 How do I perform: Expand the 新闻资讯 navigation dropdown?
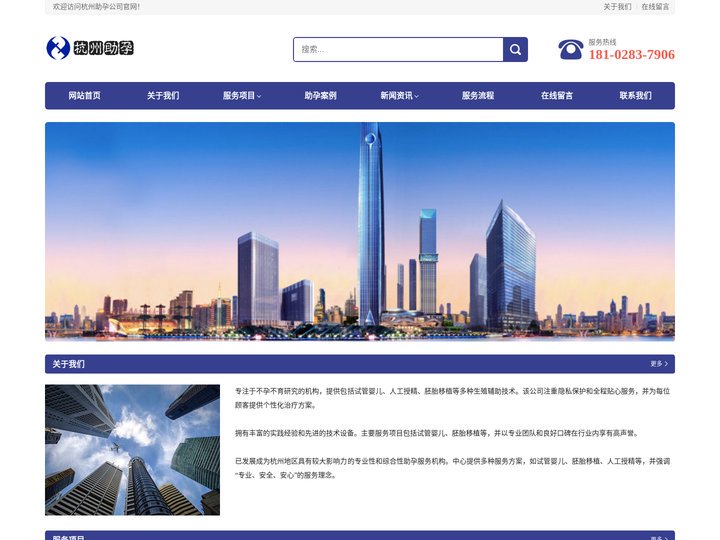[399, 96]
